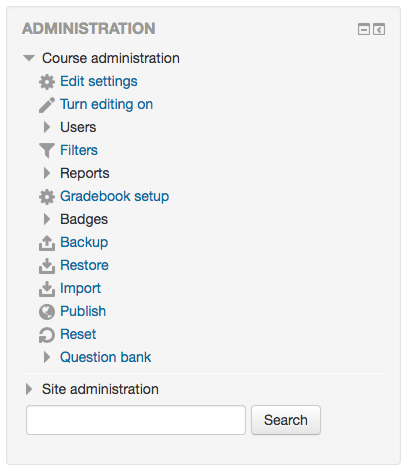Click the Search button
The height and width of the screenshot is (471, 411).
click(286, 420)
